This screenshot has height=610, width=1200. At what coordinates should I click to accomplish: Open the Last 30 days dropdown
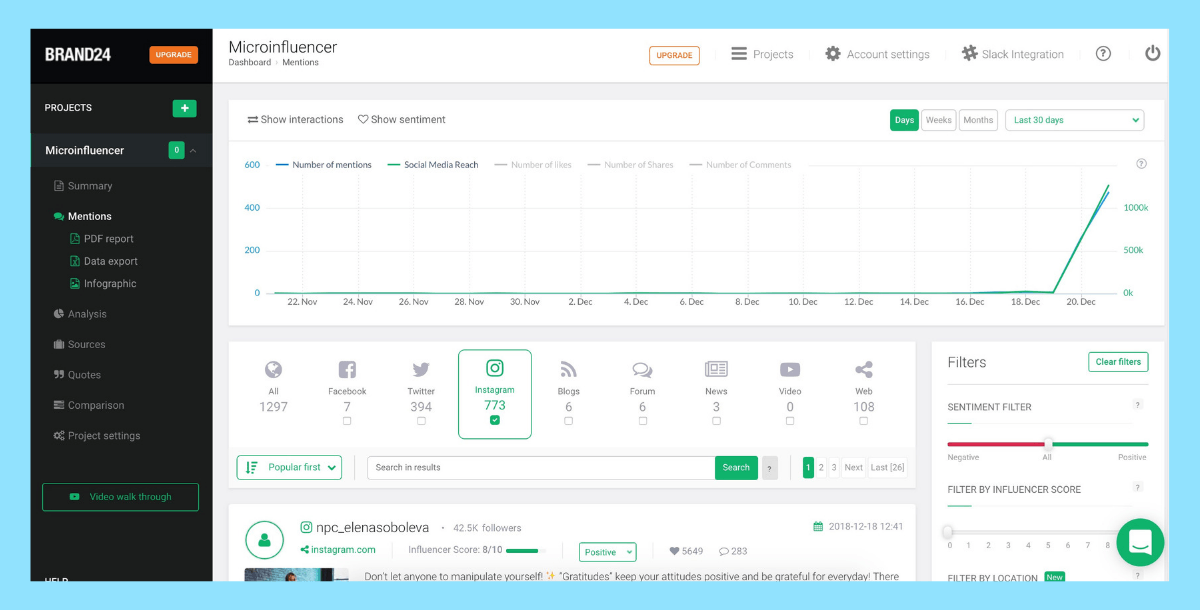tap(1074, 120)
